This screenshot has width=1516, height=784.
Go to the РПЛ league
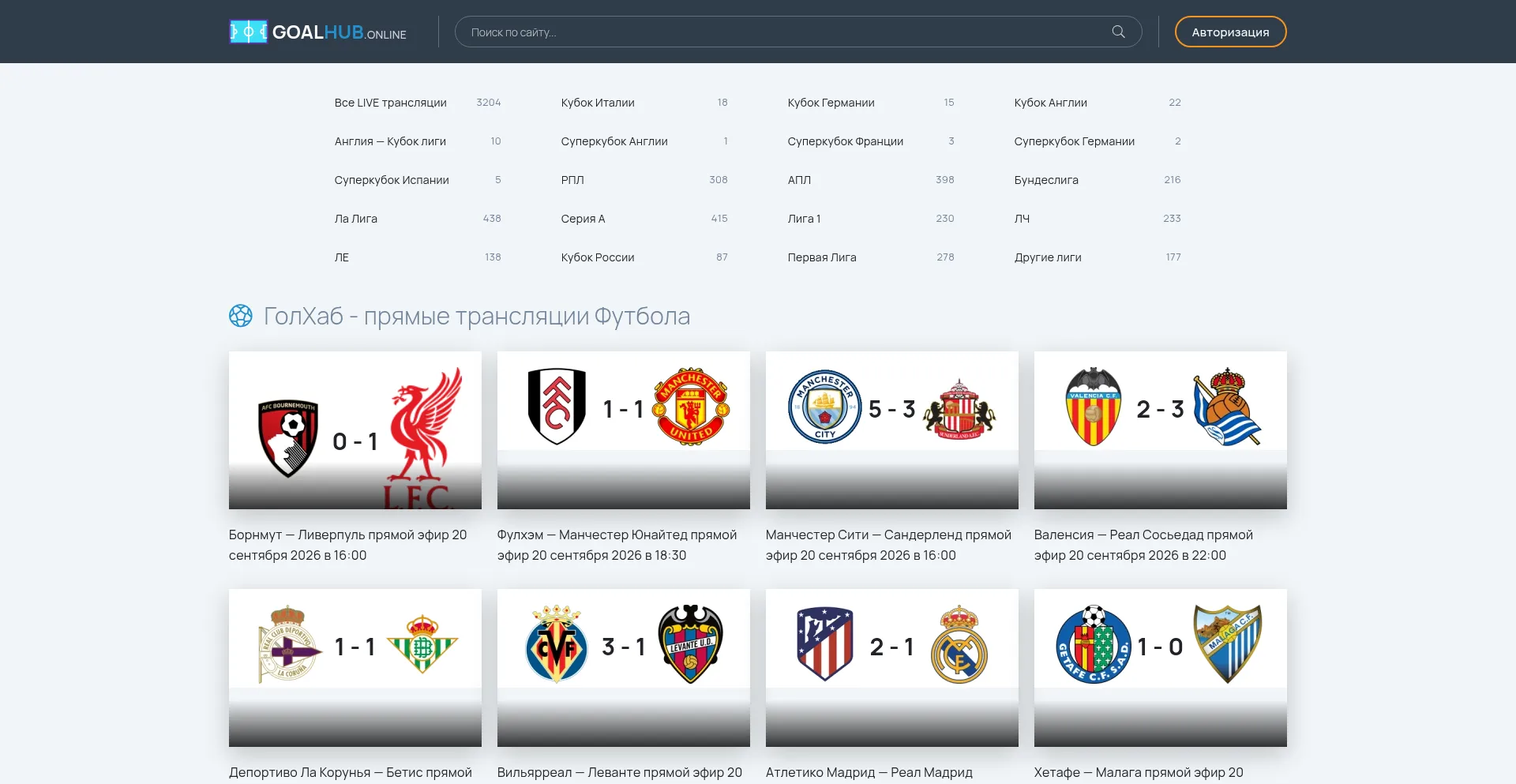tap(572, 180)
